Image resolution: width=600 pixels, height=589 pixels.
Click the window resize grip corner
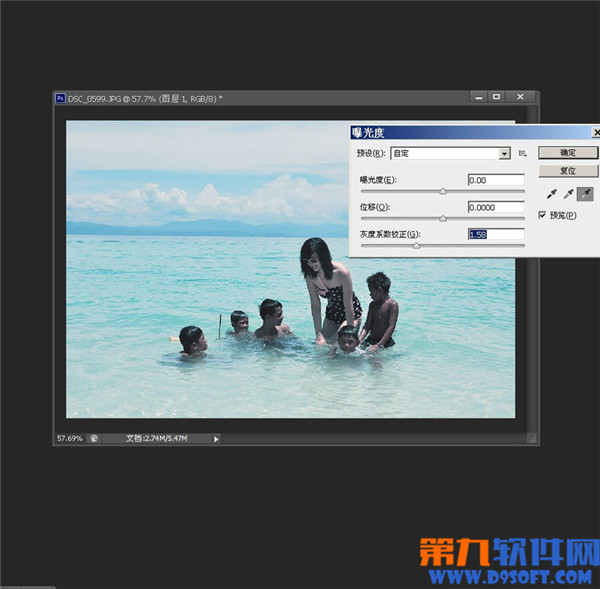[x=532, y=439]
